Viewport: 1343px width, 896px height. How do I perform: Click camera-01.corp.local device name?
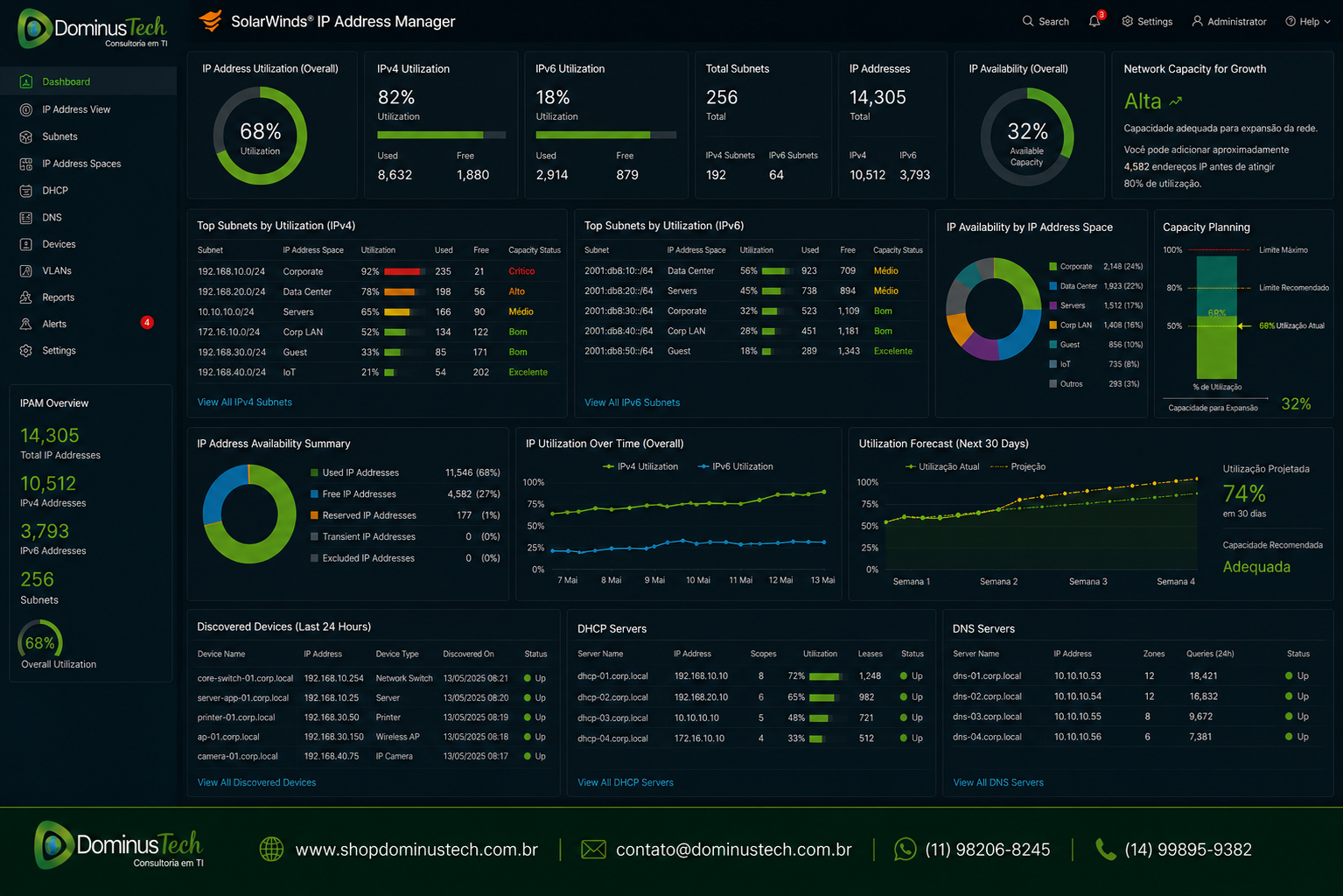(237, 756)
